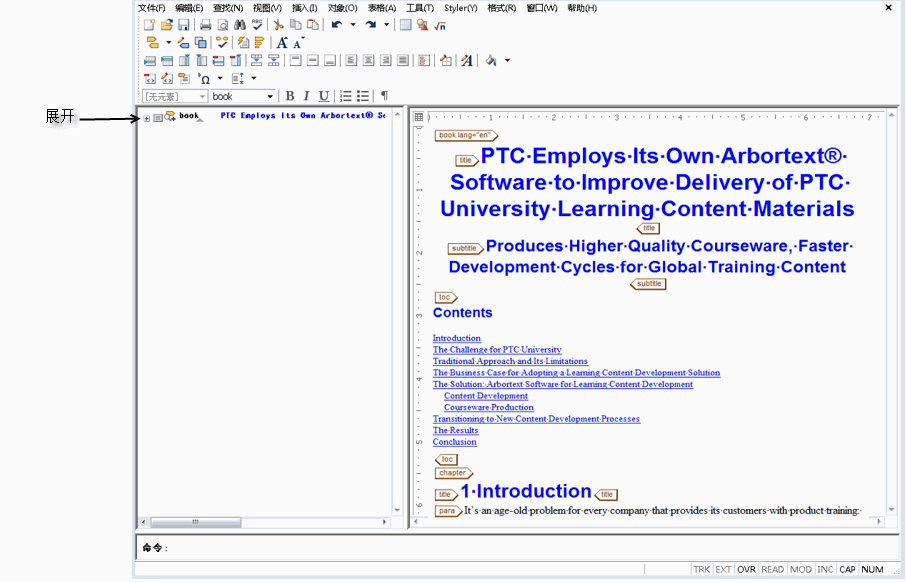Image resolution: width=906 pixels, height=583 pixels.
Task: Follow The Results contents link
Action: (455, 430)
